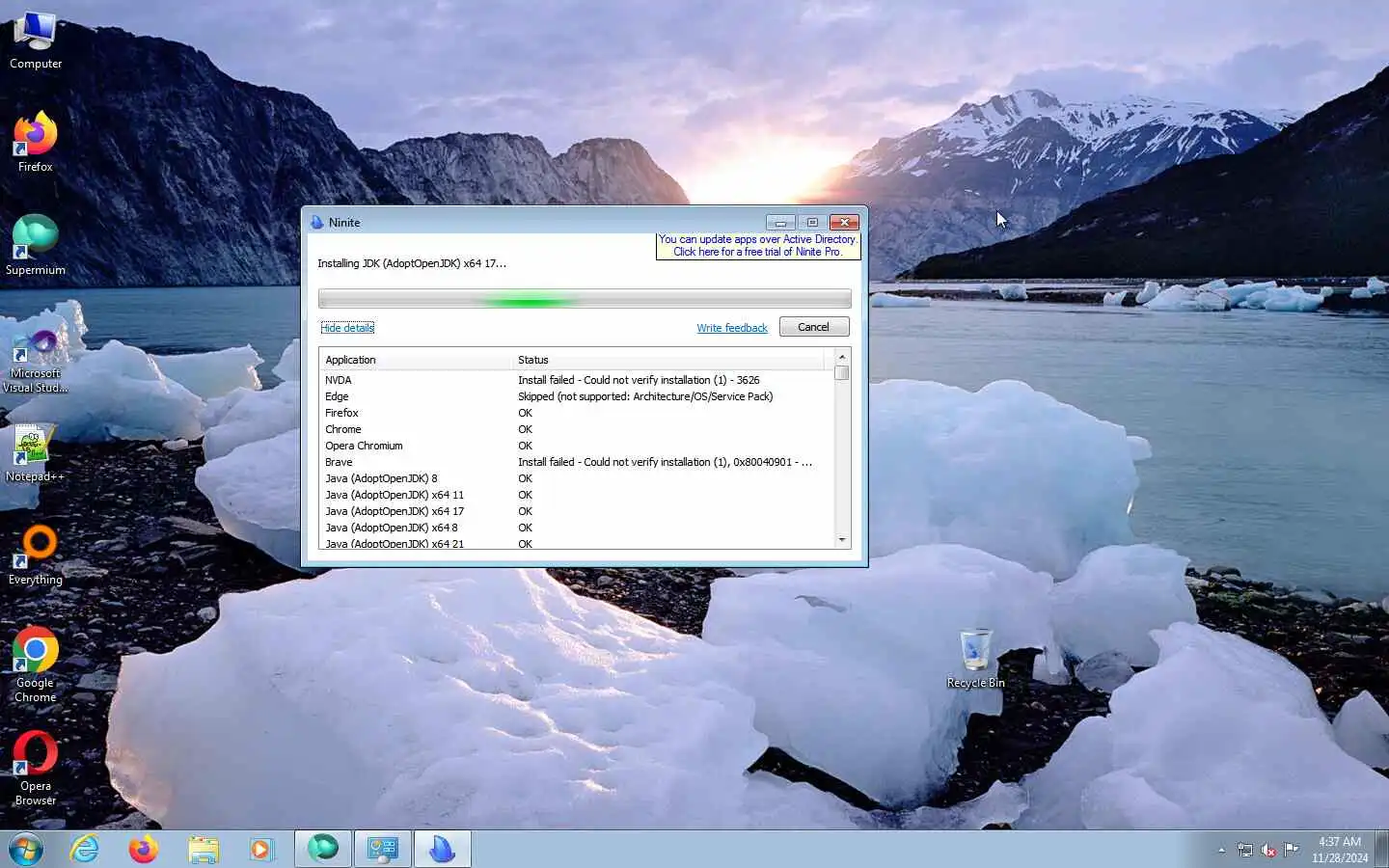Click the Ninite title bar icon
The width and height of the screenshot is (1389, 868).
coord(317,223)
